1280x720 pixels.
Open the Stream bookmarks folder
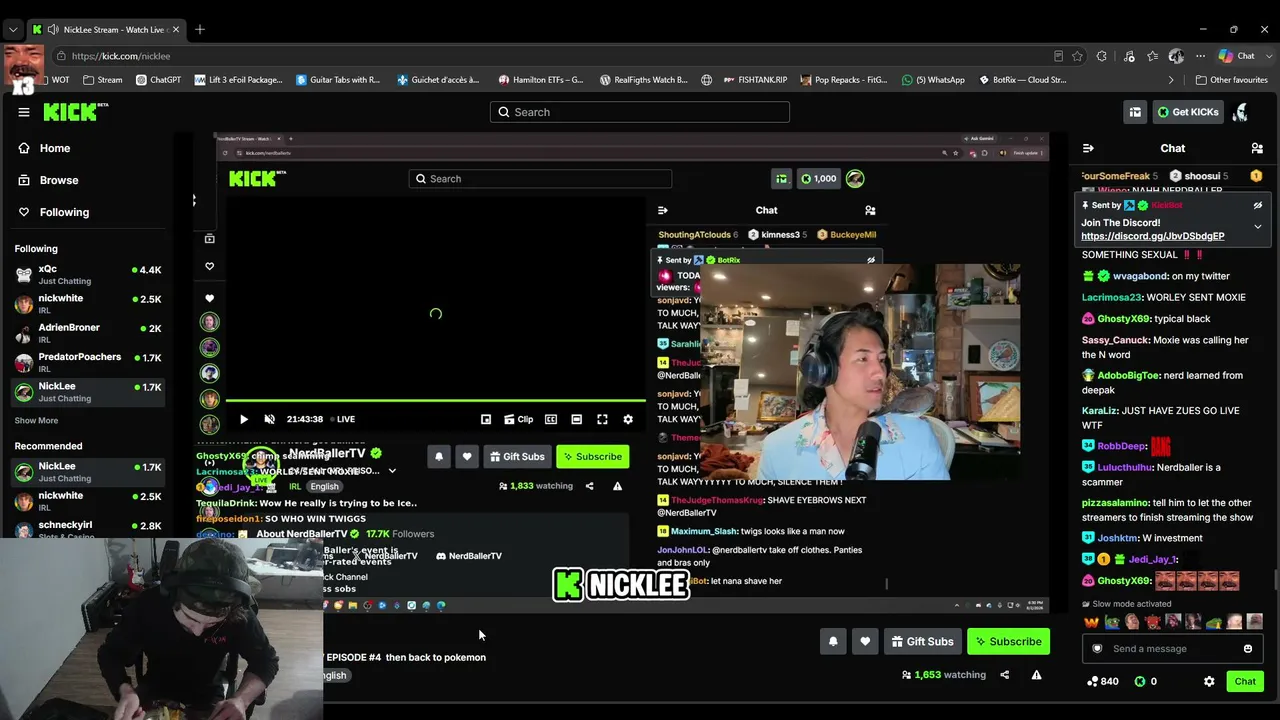pos(103,80)
